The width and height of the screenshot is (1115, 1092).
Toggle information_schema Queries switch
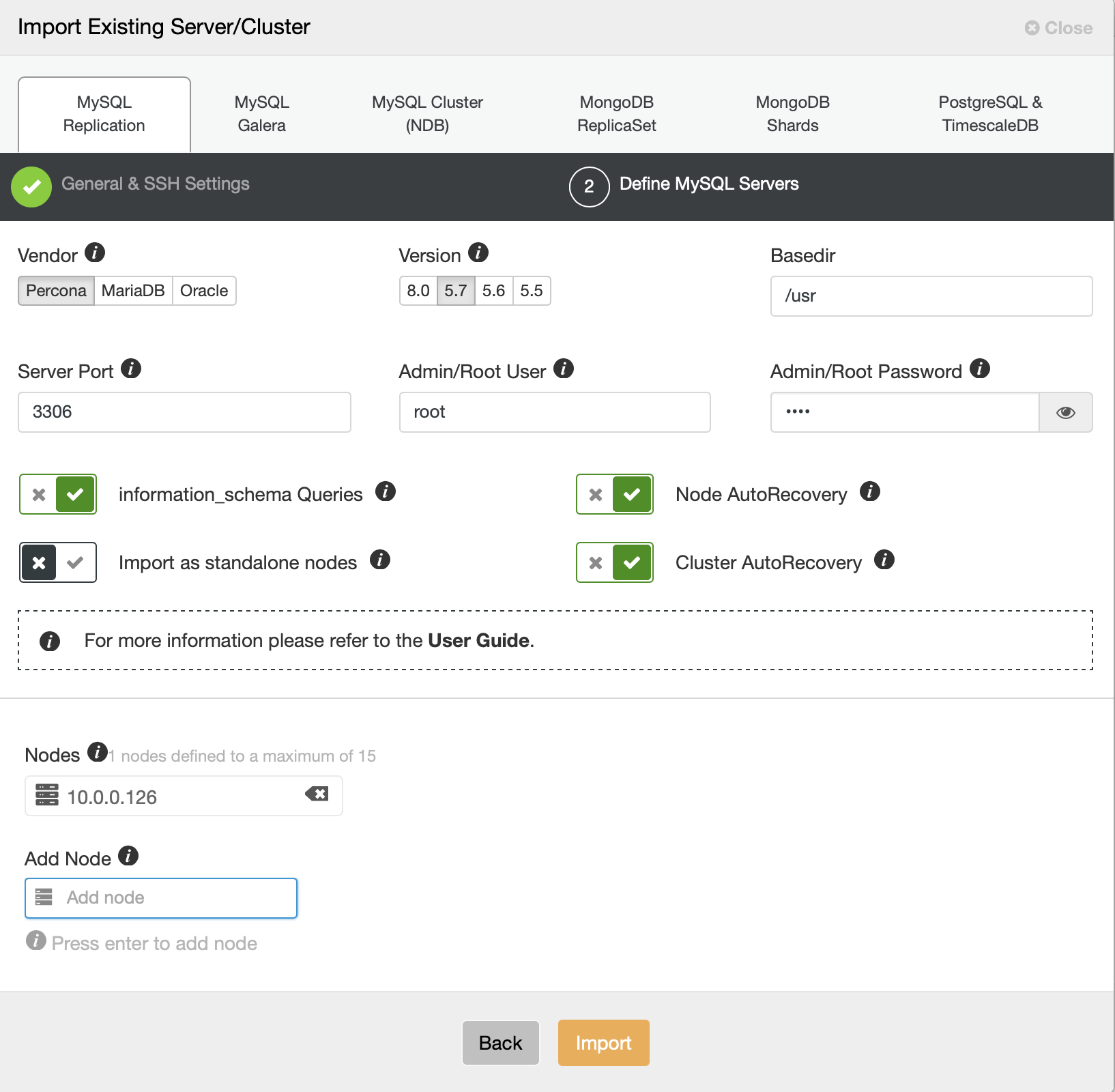click(58, 494)
